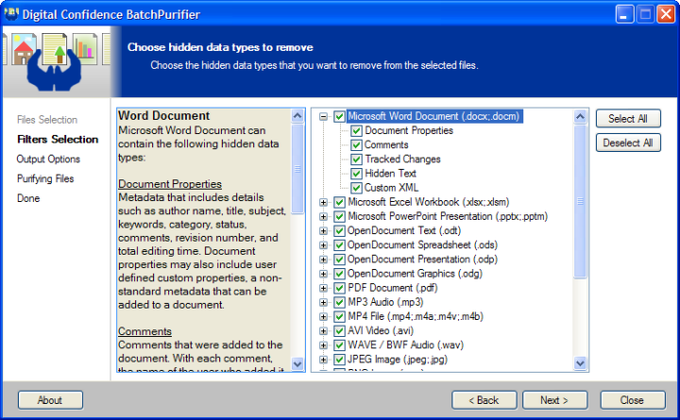The height and width of the screenshot is (420, 680).
Task: Collapse the Microsoft Word Document node
Action: coord(323,116)
